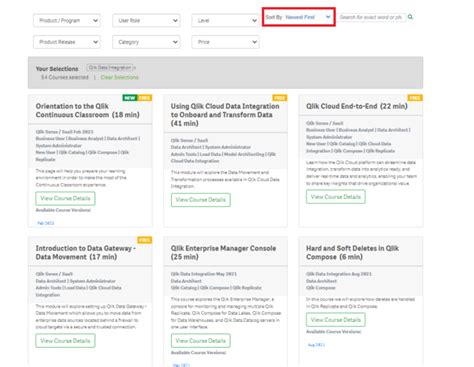Click FREE badge on Introduction to Data Gateway card
This screenshot has height=367, width=474.
[x=144, y=240]
